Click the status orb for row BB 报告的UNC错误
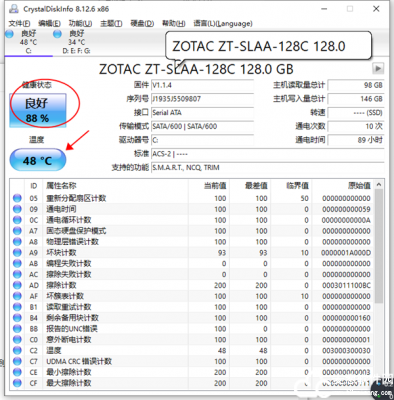The width and height of the screenshot is (394, 400). click(17, 329)
